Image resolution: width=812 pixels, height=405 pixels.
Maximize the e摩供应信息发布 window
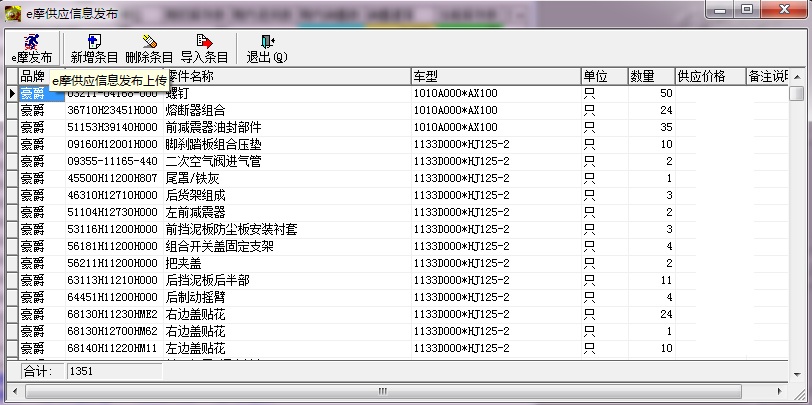(x=747, y=9)
